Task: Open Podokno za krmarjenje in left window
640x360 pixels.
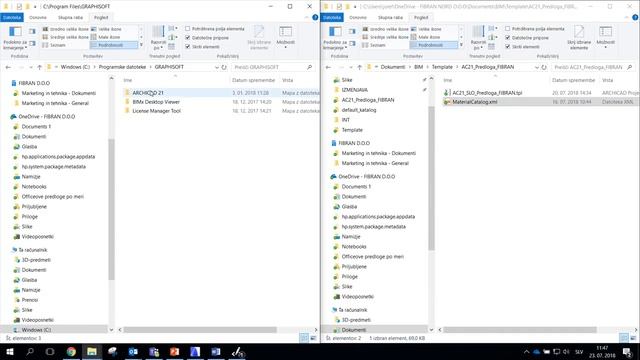Action: point(15,38)
